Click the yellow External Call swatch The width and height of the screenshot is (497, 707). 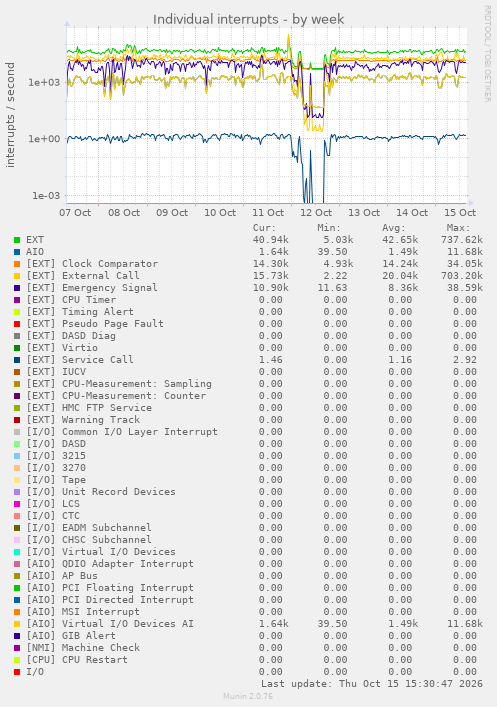tap(17, 276)
